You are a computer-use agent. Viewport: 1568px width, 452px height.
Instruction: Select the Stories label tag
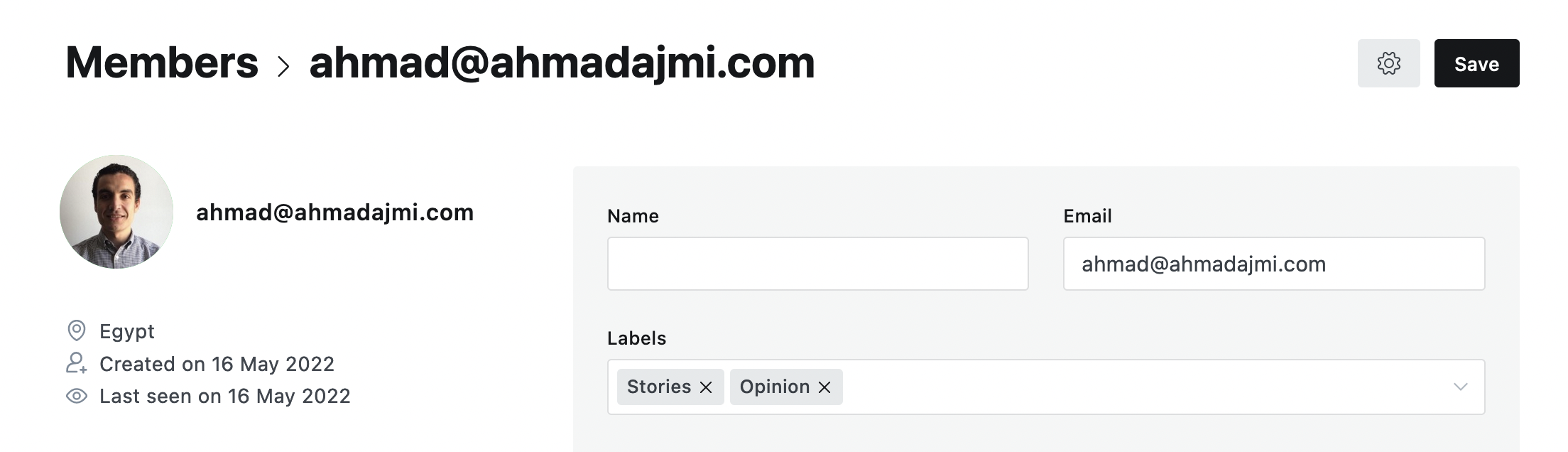659,387
